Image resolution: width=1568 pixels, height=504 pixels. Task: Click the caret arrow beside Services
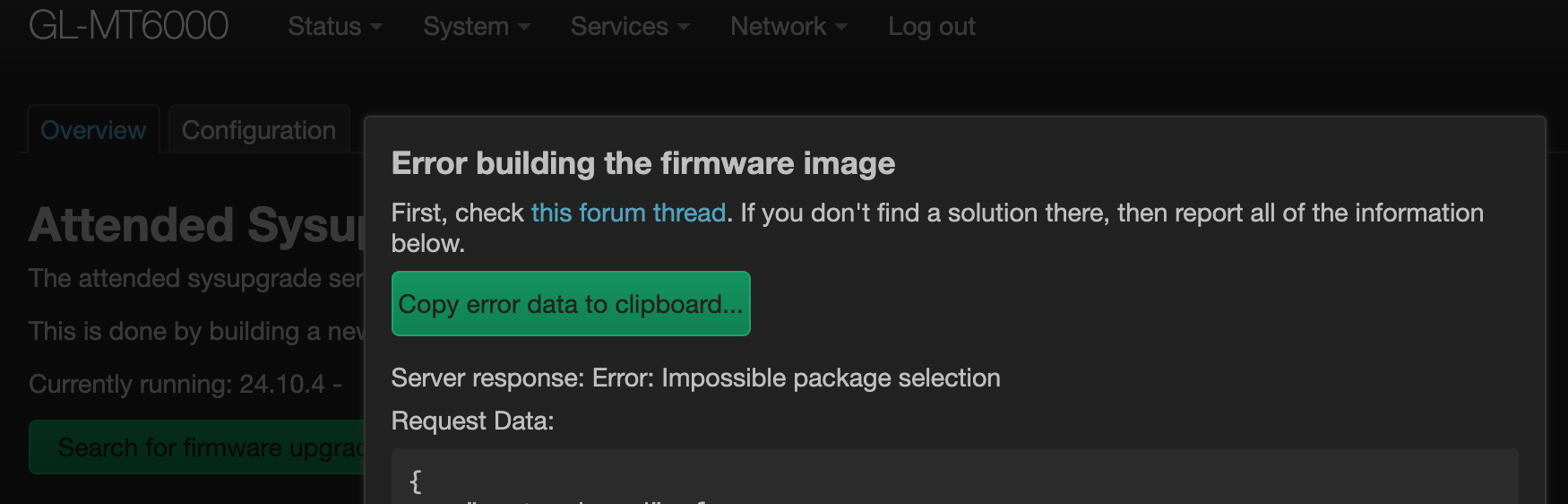(684, 28)
